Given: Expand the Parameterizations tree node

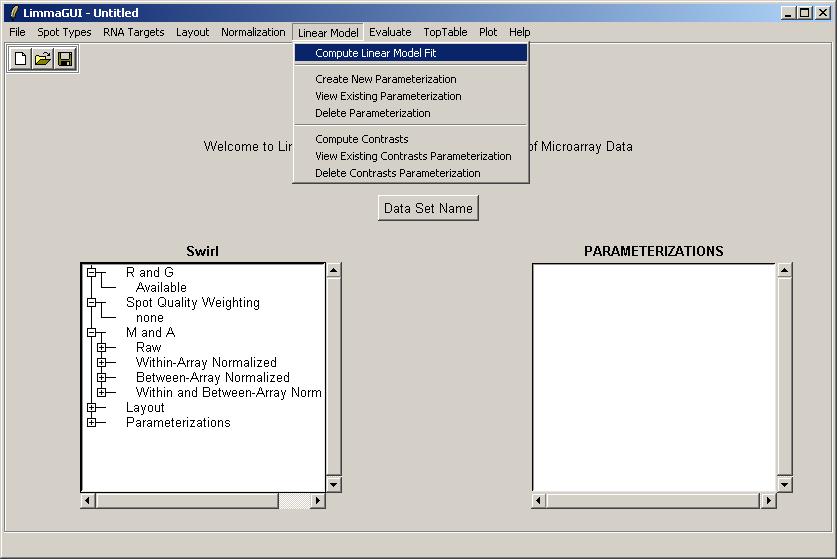Looking at the screenshot, I should [92, 423].
